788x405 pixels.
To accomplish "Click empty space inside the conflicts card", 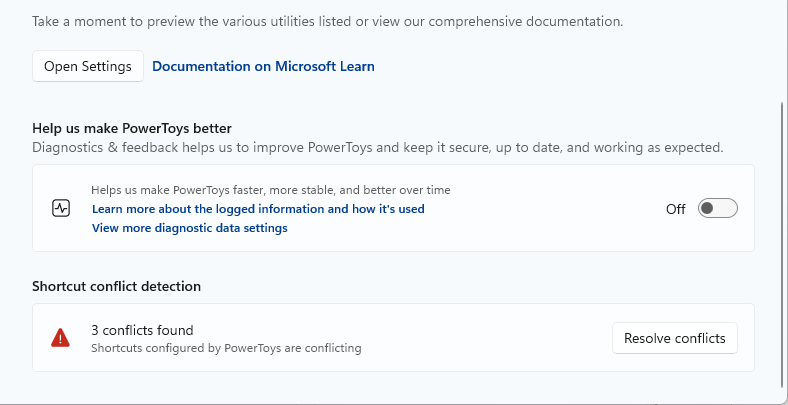I will coord(480,338).
